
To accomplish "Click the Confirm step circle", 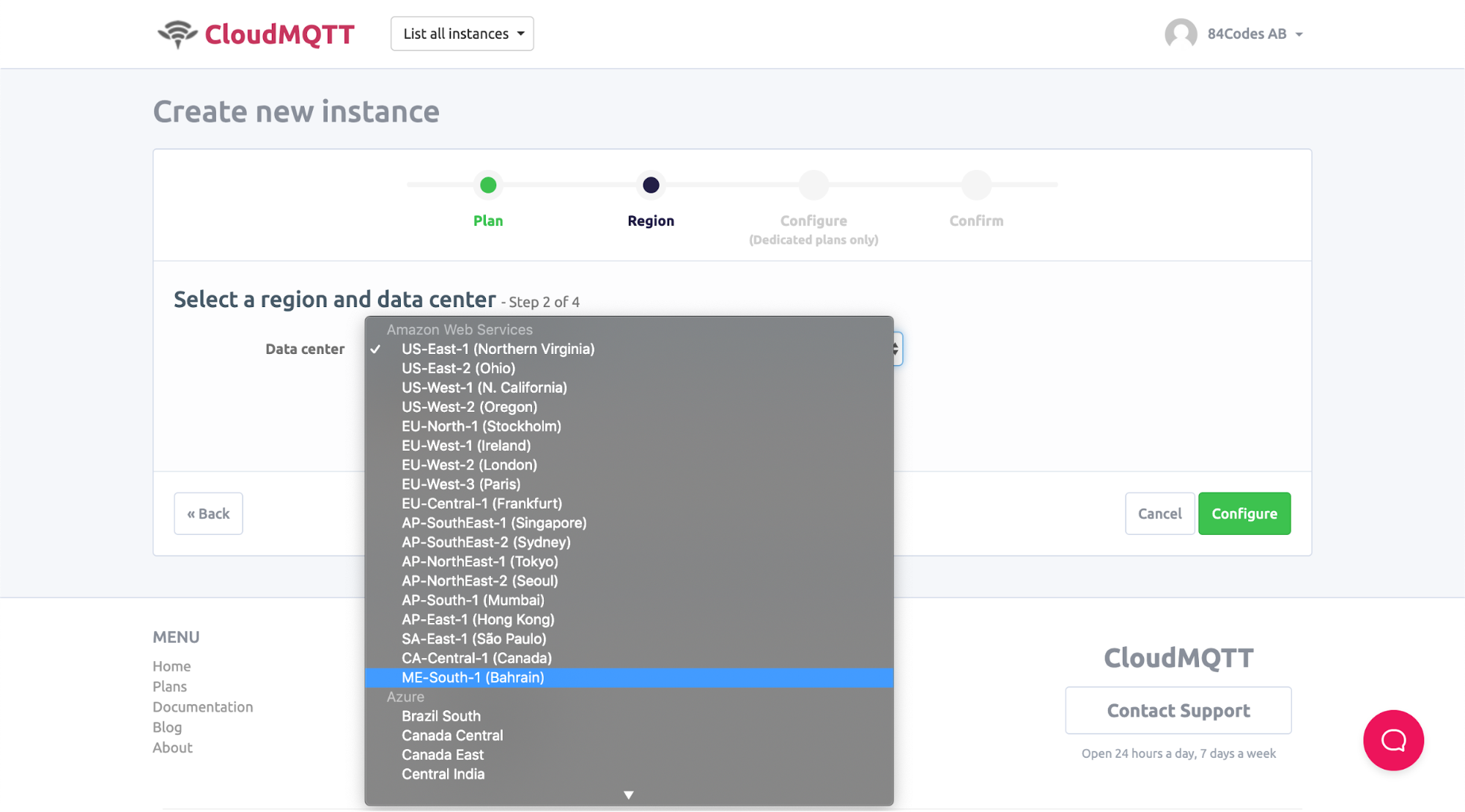I will [x=976, y=185].
